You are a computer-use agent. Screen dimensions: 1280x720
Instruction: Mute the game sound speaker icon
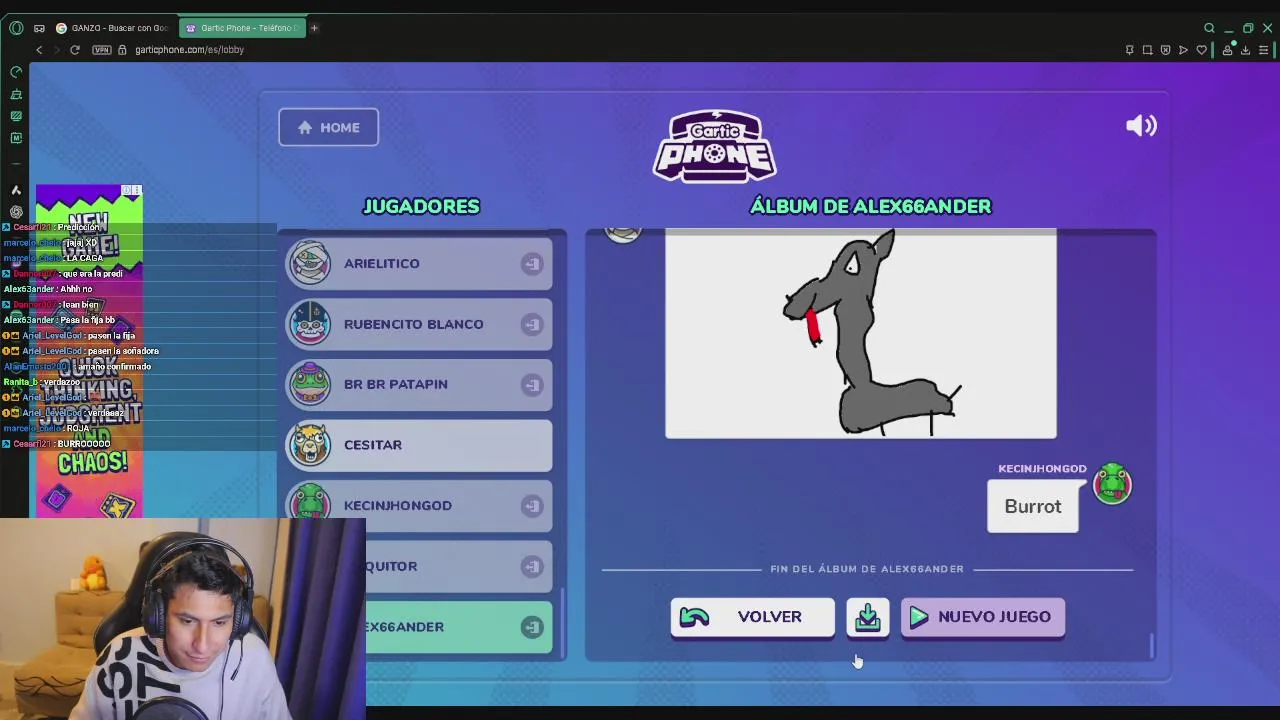point(1141,125)
